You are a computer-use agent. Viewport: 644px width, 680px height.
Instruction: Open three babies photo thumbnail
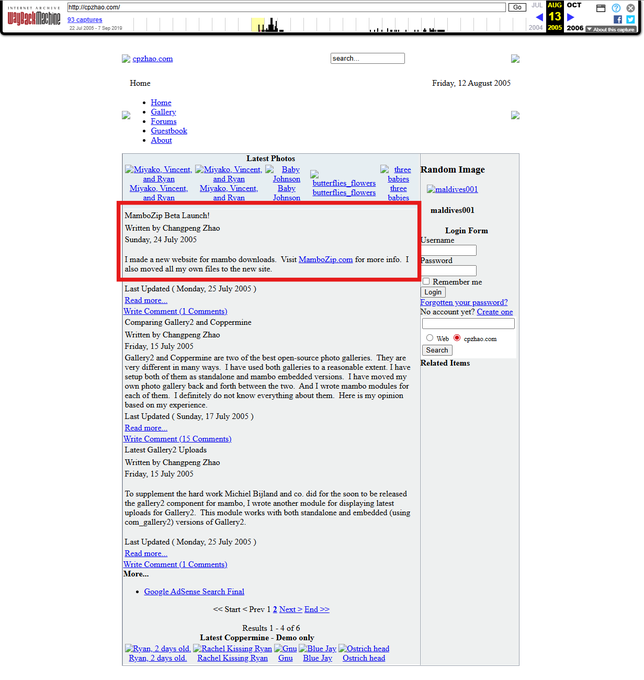(398, 174)
